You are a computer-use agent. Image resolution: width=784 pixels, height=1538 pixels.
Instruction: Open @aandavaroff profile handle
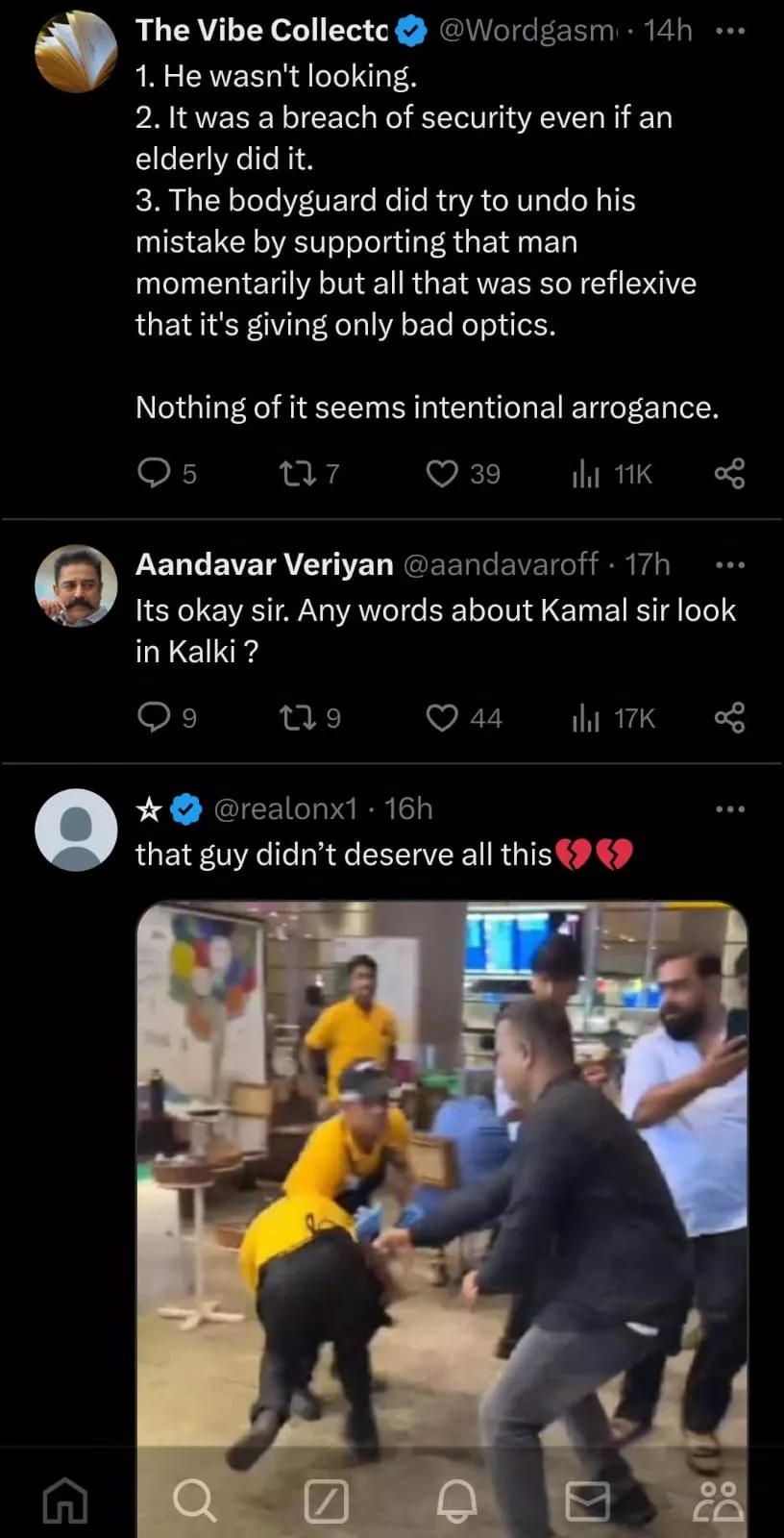click(501, 564)
